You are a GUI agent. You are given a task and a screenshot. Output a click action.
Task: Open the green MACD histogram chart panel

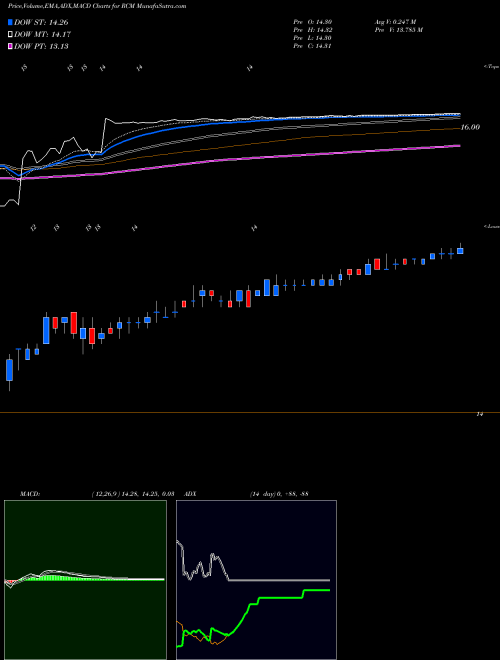[x=85, y=580]
